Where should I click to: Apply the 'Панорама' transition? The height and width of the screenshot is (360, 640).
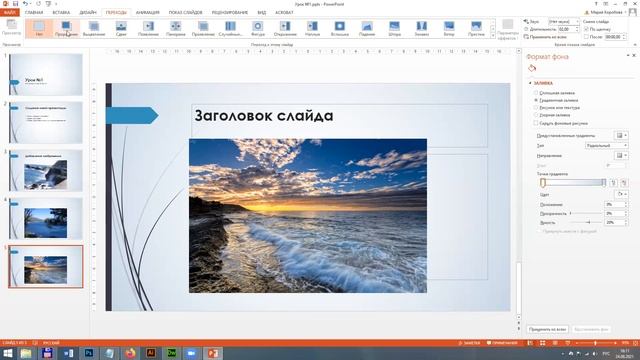pos(176,29)
